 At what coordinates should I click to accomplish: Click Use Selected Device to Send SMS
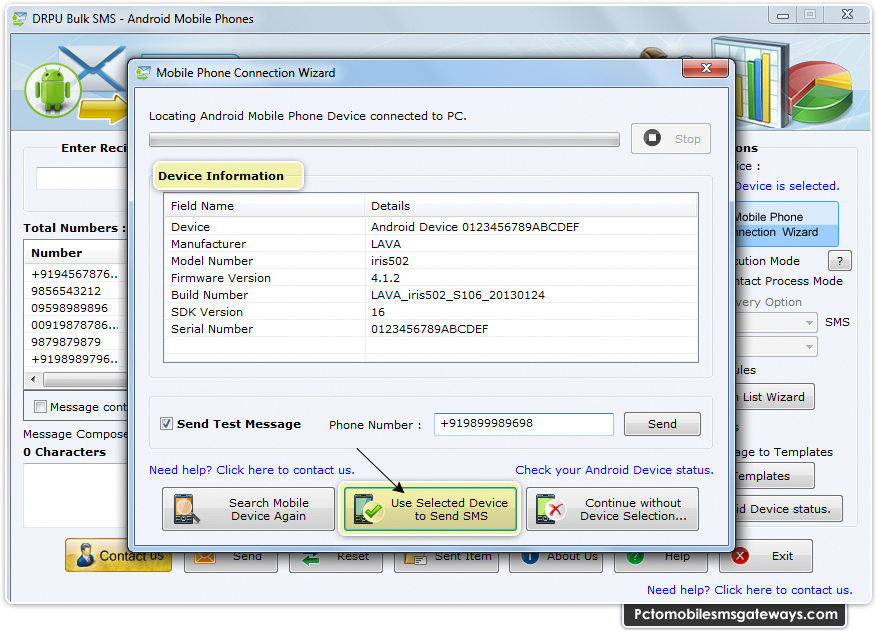click(x=430, y=509)
